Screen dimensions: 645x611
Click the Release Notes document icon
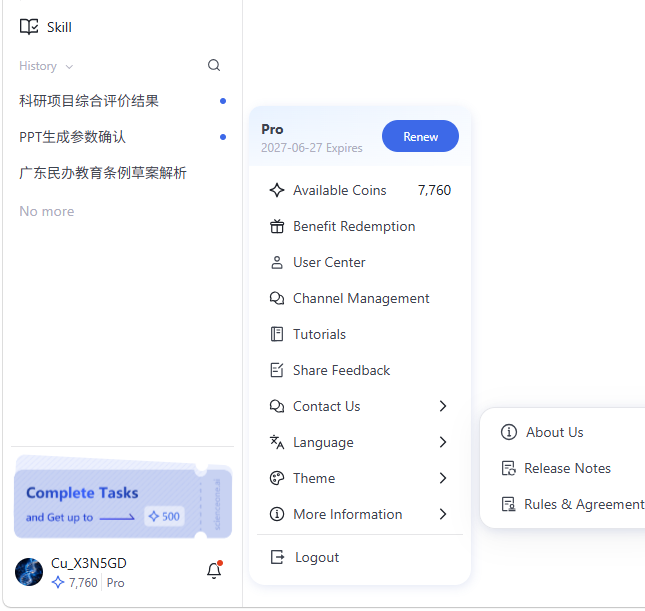pos(509,468)
